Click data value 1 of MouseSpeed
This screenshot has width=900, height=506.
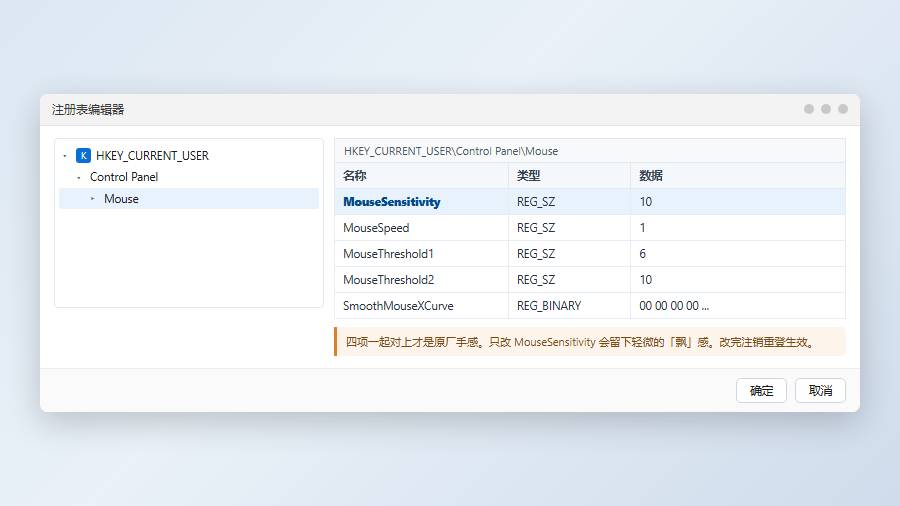642,228
